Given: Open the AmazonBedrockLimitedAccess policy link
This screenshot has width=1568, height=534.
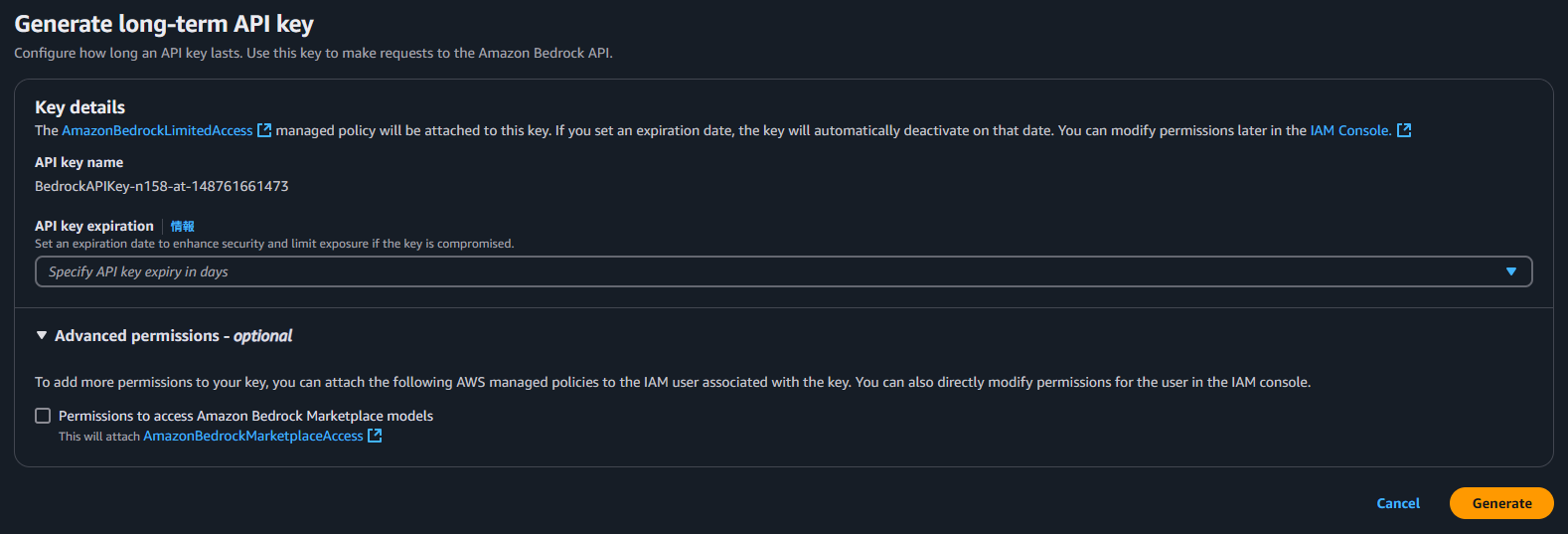Looking at the screenshot, I should pos(157,130).
